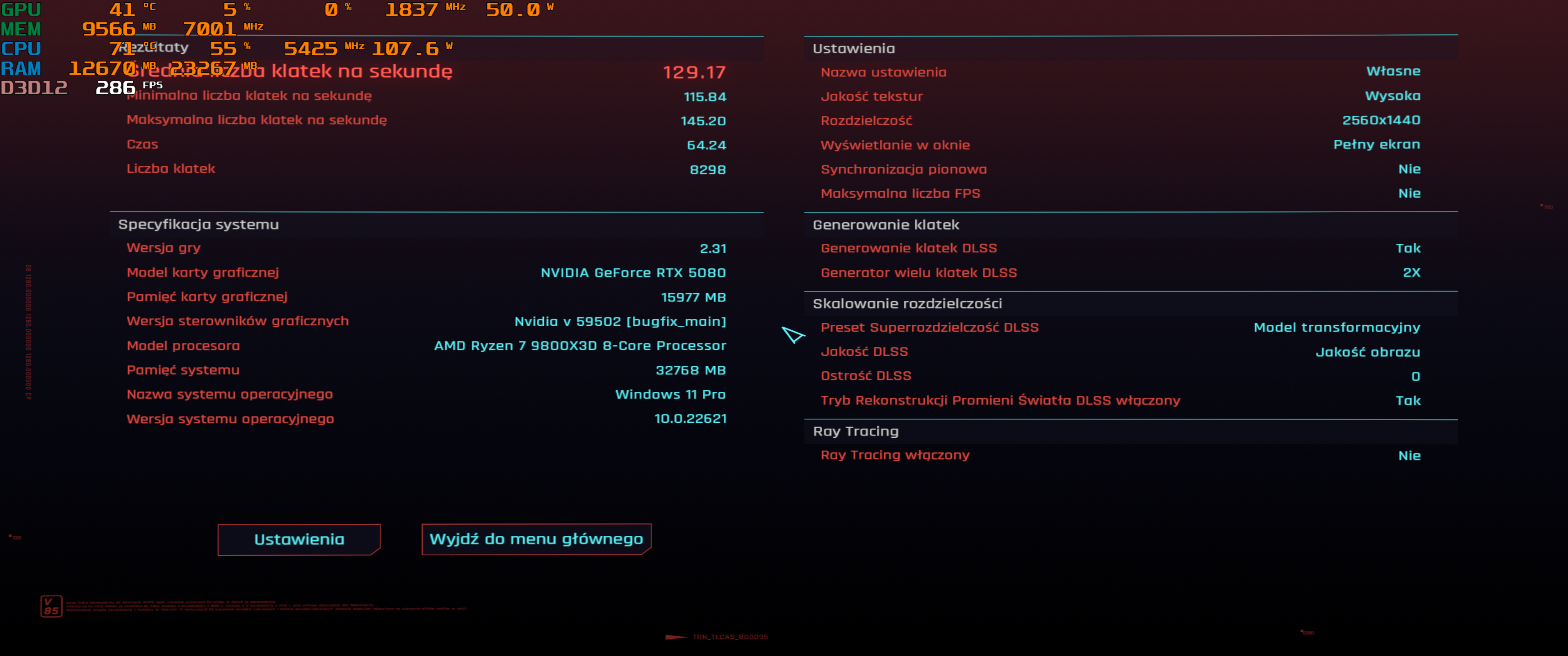Click the average FPS value 129.17
Viewport: 1568px width, 656px height.
coord(694,72)
